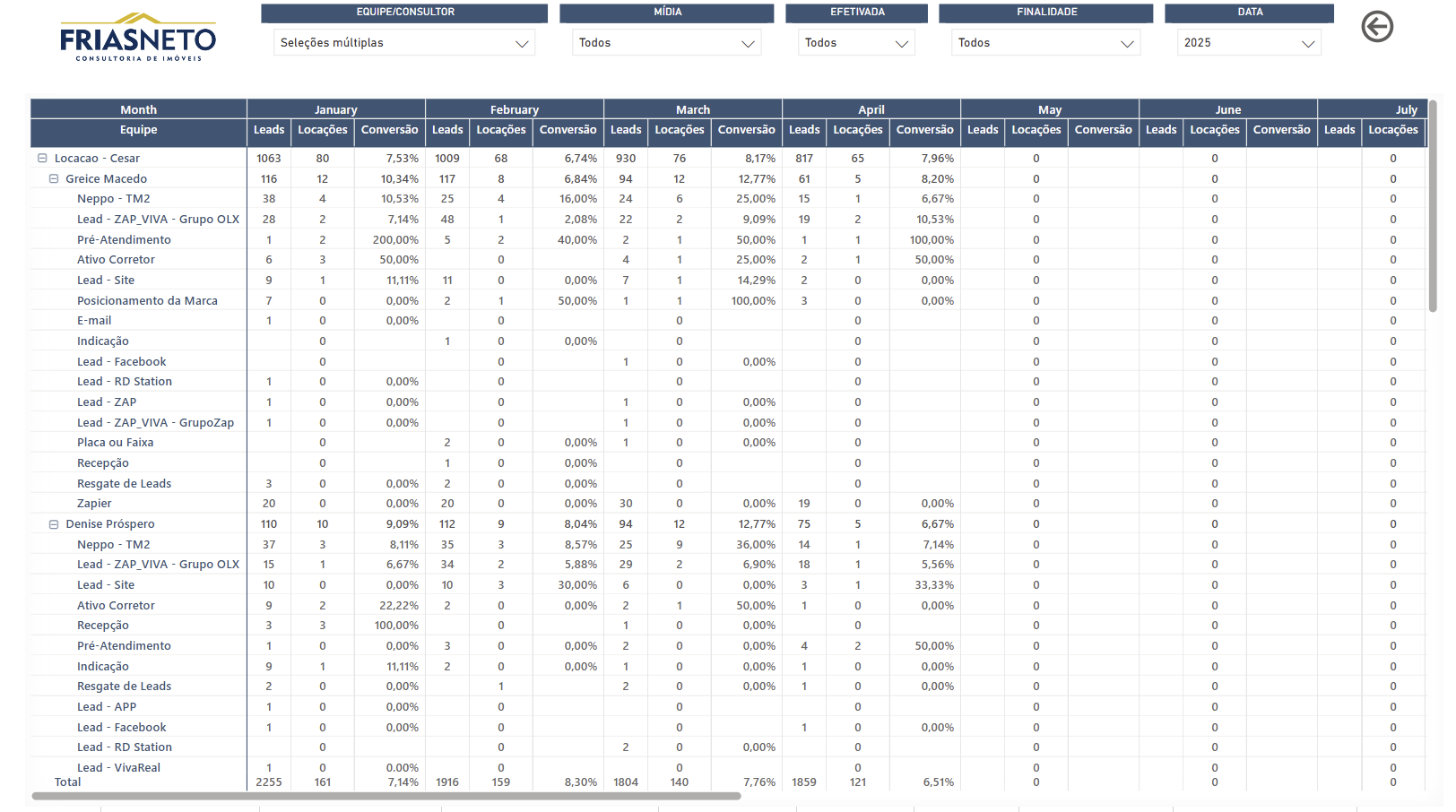Click March total locações value 140
The height and width of the screenshot is (812, 1456).
(680, 782)
